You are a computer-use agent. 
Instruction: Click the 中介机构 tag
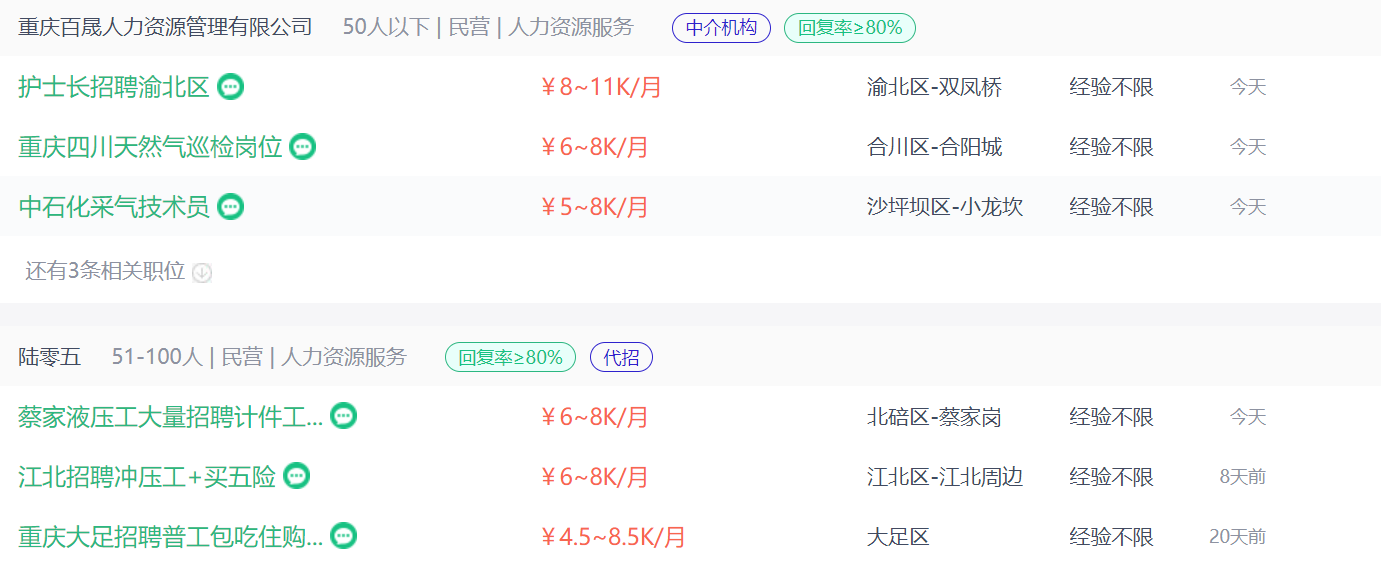coord(721,28)
